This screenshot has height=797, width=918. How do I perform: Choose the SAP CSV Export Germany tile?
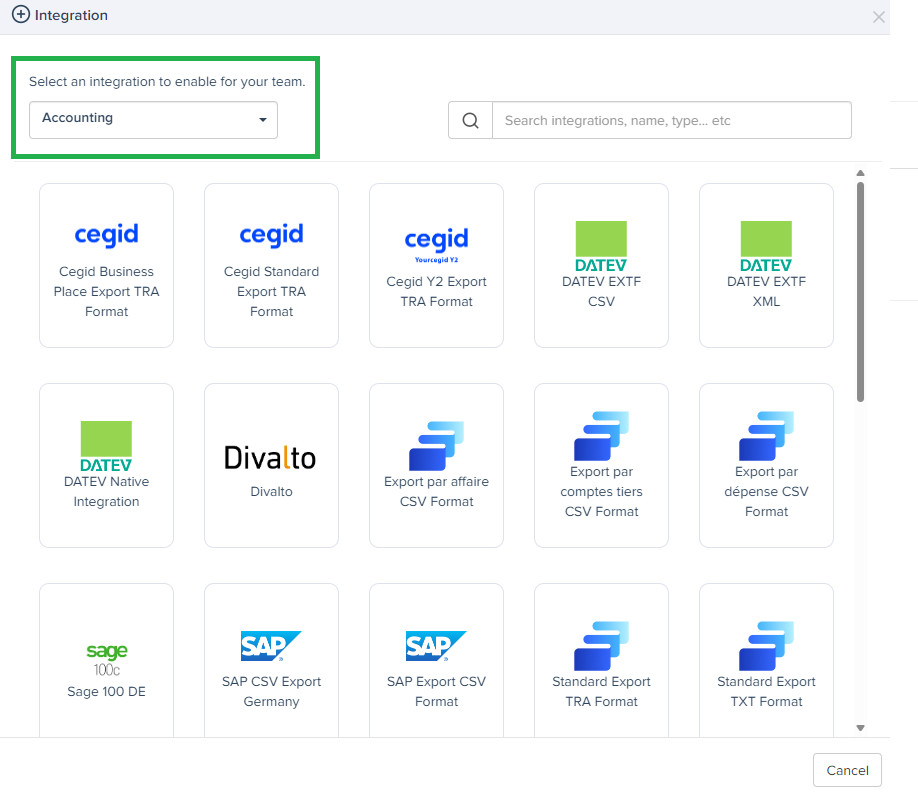[x=271, y=665]
